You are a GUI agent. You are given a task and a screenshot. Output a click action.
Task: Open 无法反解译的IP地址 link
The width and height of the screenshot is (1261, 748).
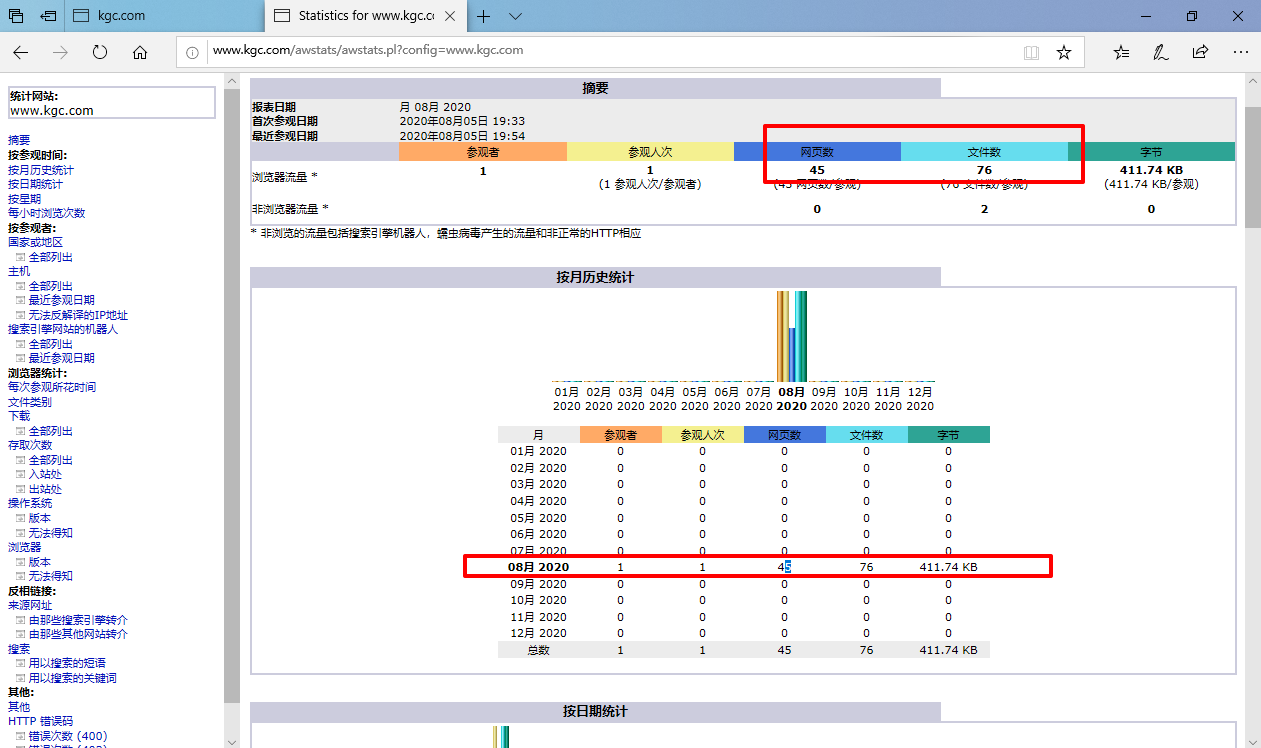[x=78, y=315]
